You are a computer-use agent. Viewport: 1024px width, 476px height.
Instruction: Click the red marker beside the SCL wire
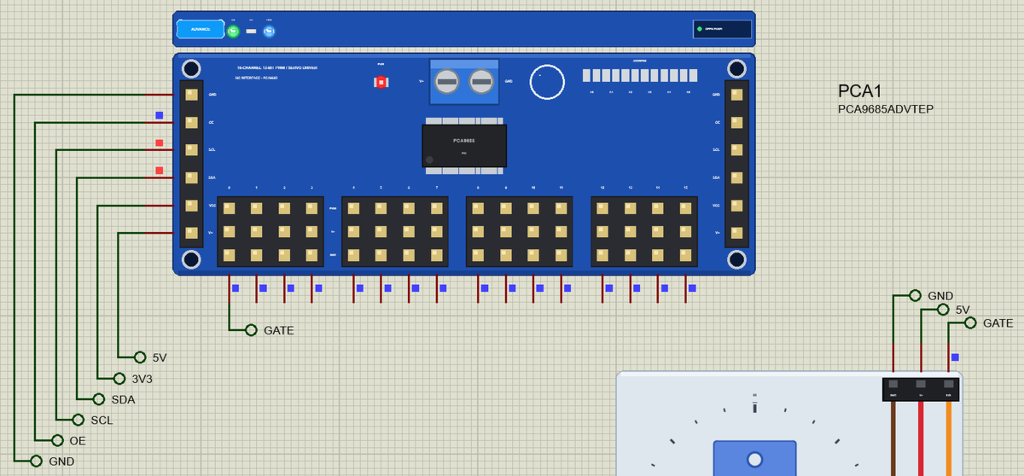click(x=159, y=143)
